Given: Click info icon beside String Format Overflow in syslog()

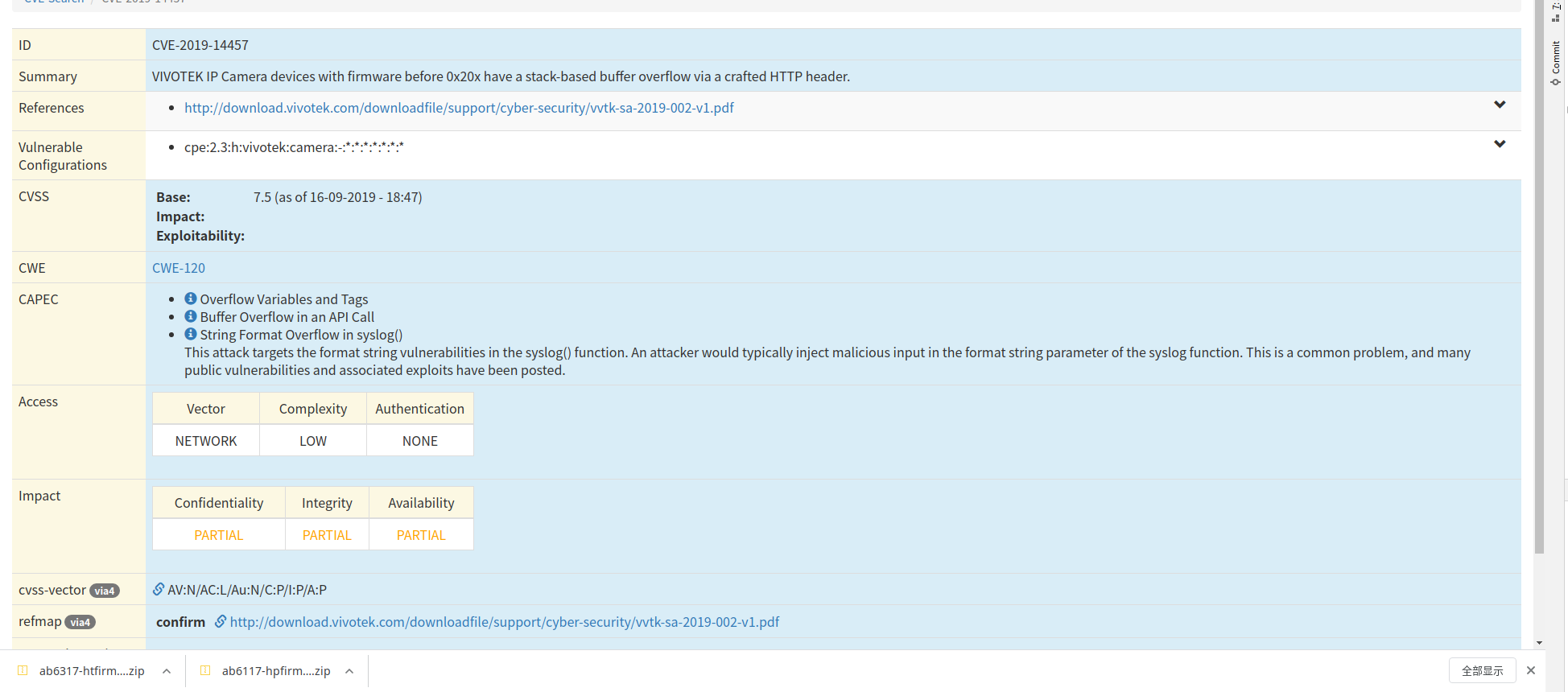Looking at the screenshot, I should coord(191,334).
